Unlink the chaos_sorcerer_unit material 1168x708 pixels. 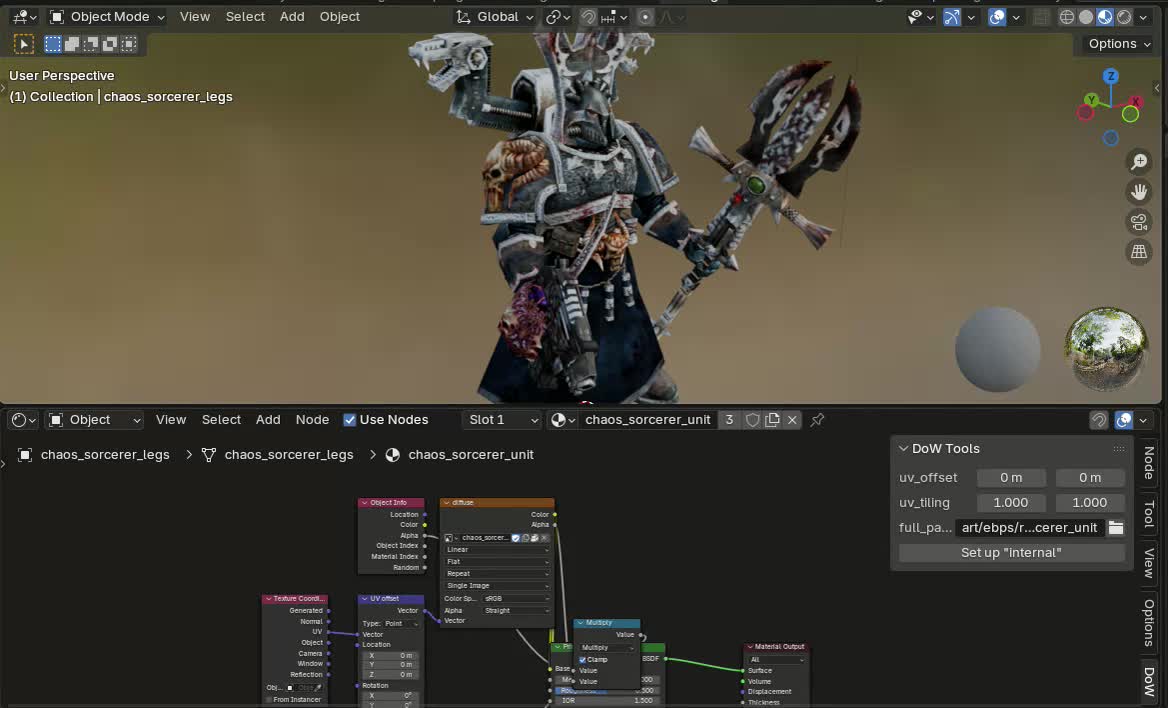(x=793, y=420)
